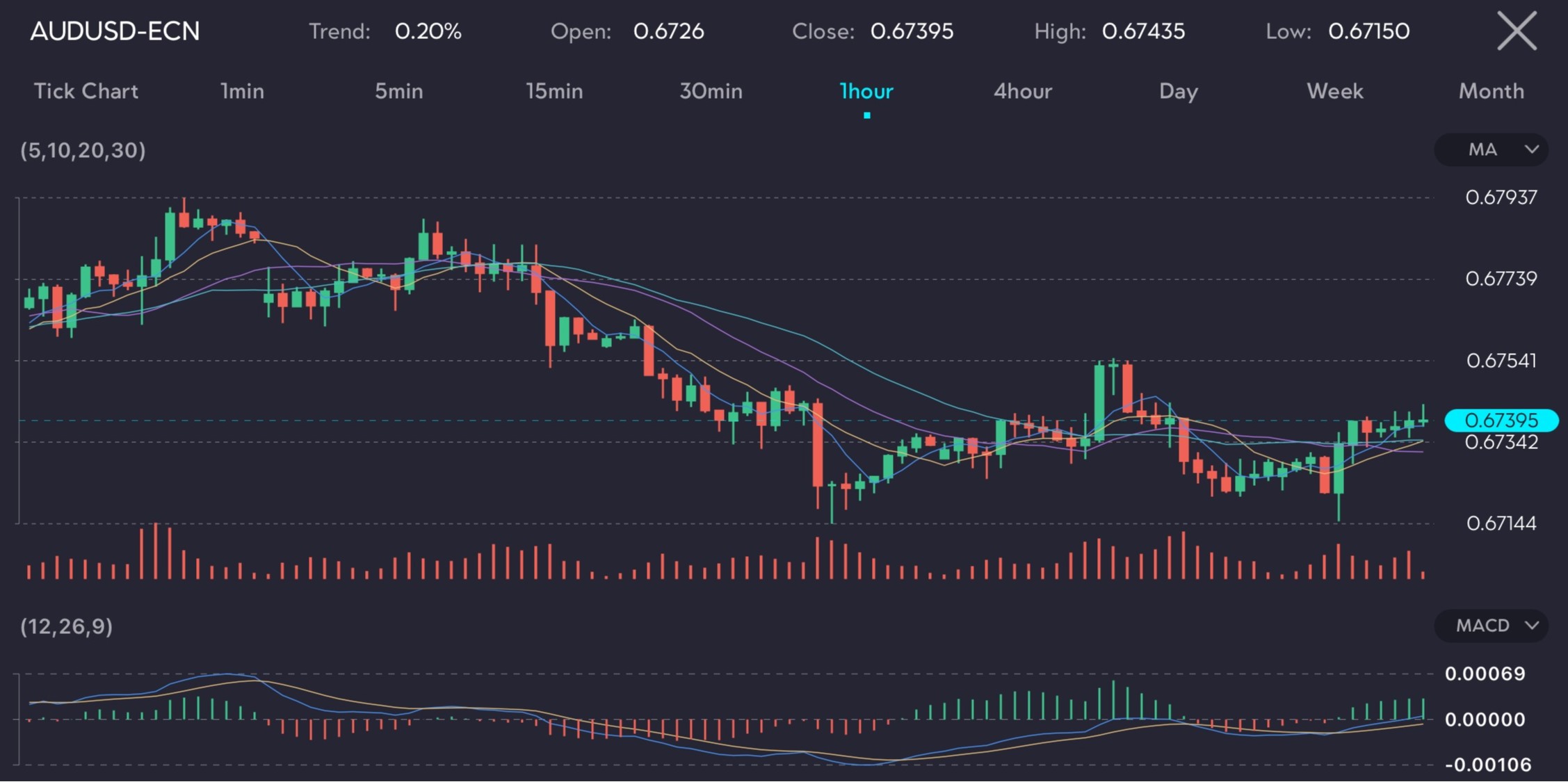This screenshot has height=782, width=1568.
Task: Select the 30min timeframe tab
Action: coord(711,91)
